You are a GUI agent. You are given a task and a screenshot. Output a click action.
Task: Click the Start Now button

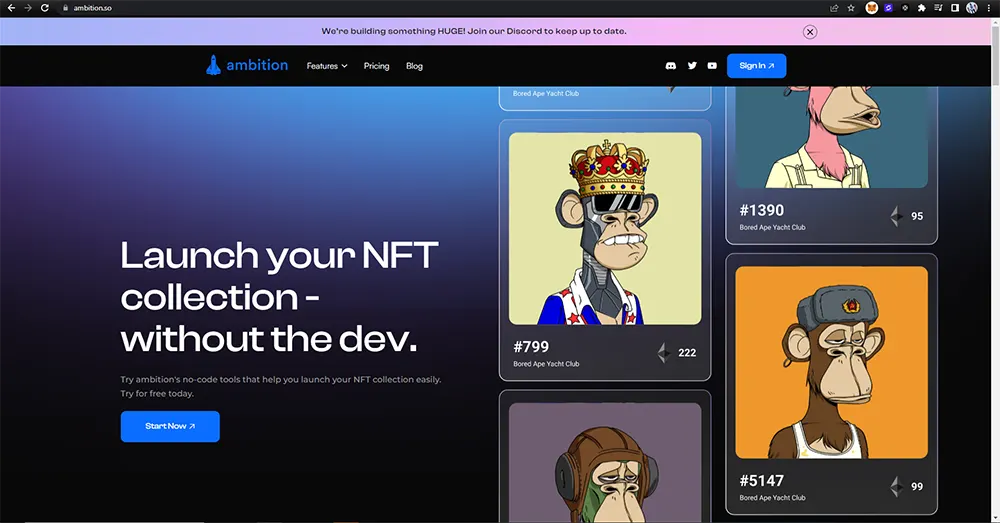tap(170, 426)
